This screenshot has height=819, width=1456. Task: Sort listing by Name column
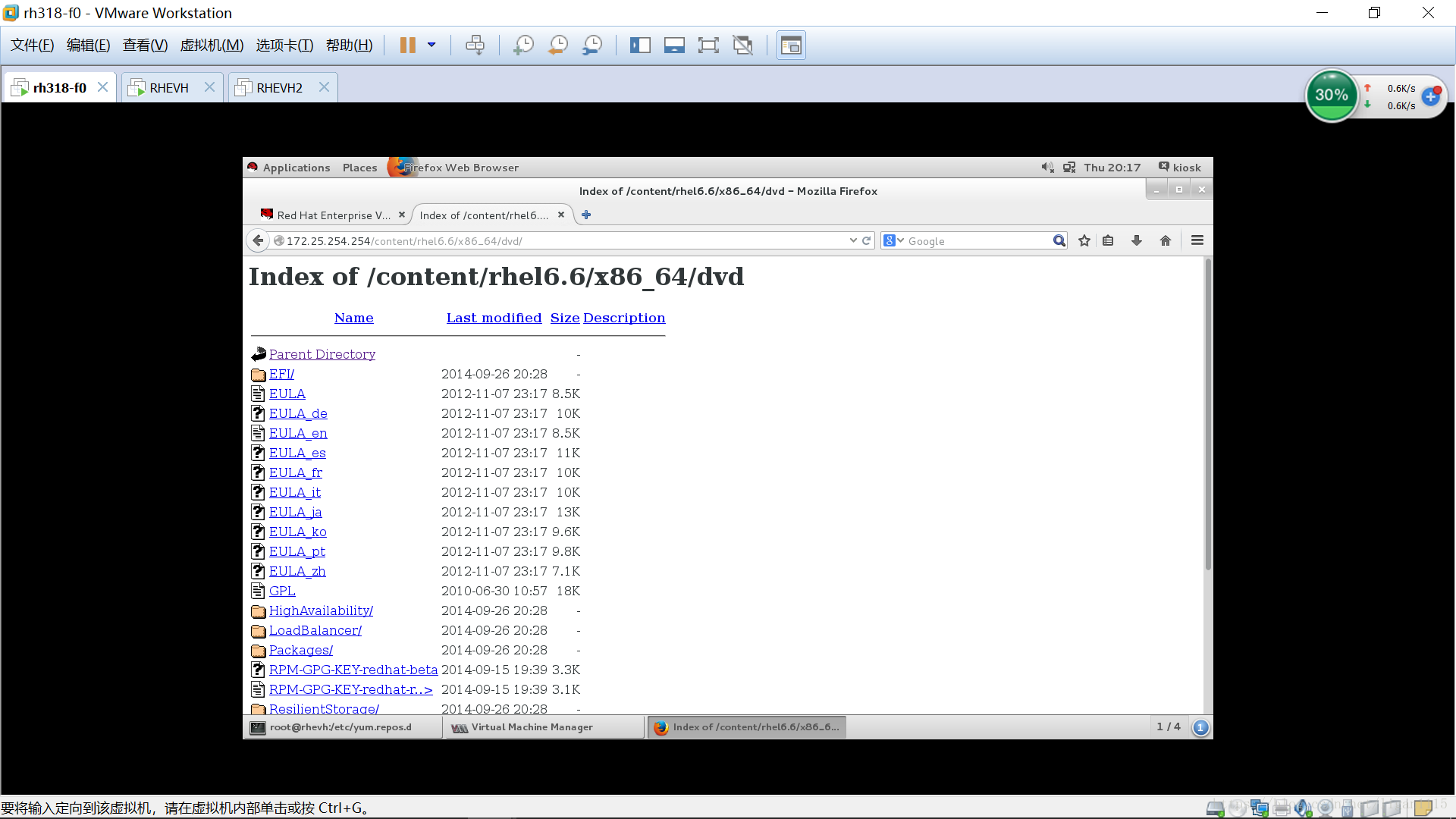354,318
